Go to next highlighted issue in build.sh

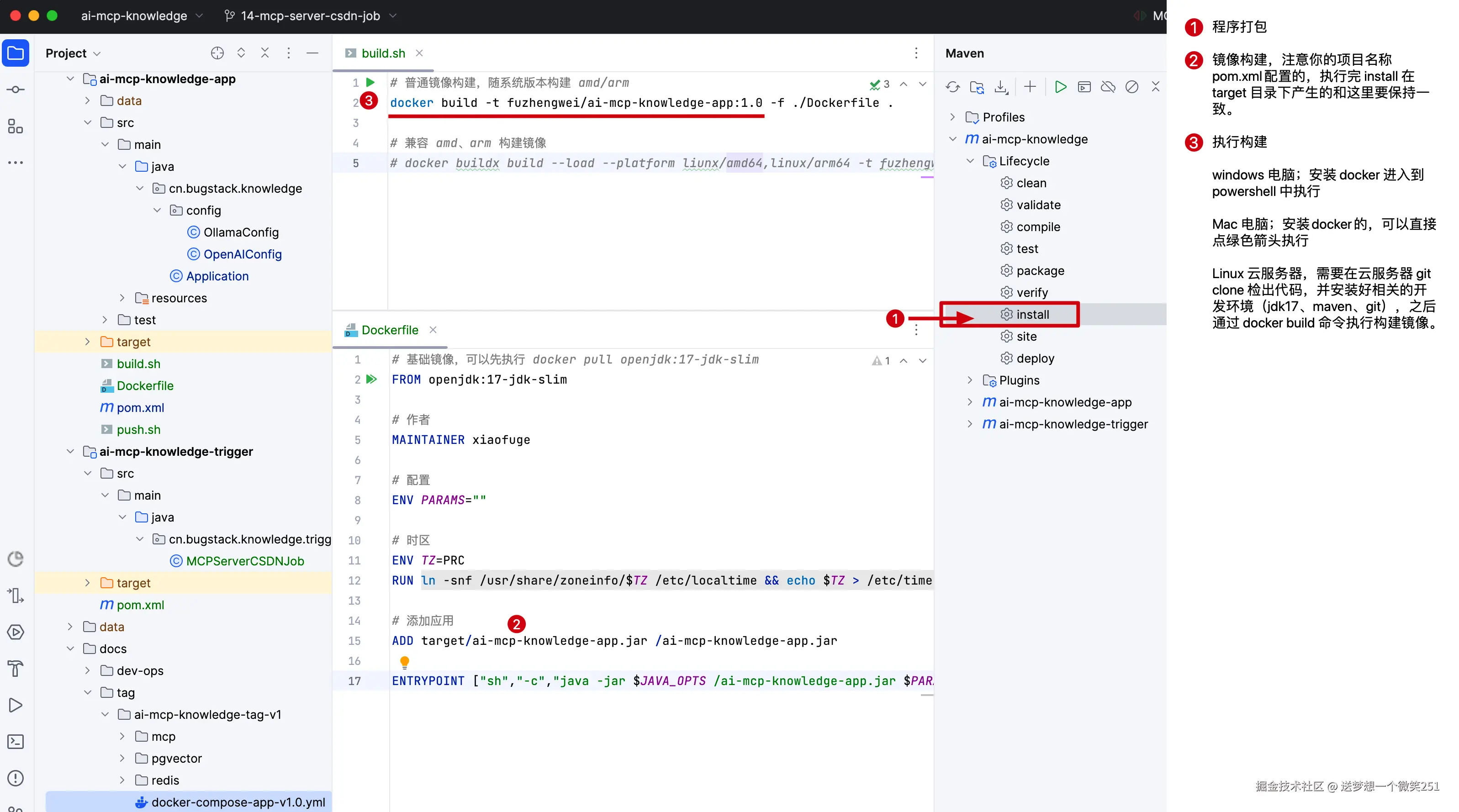923,84
